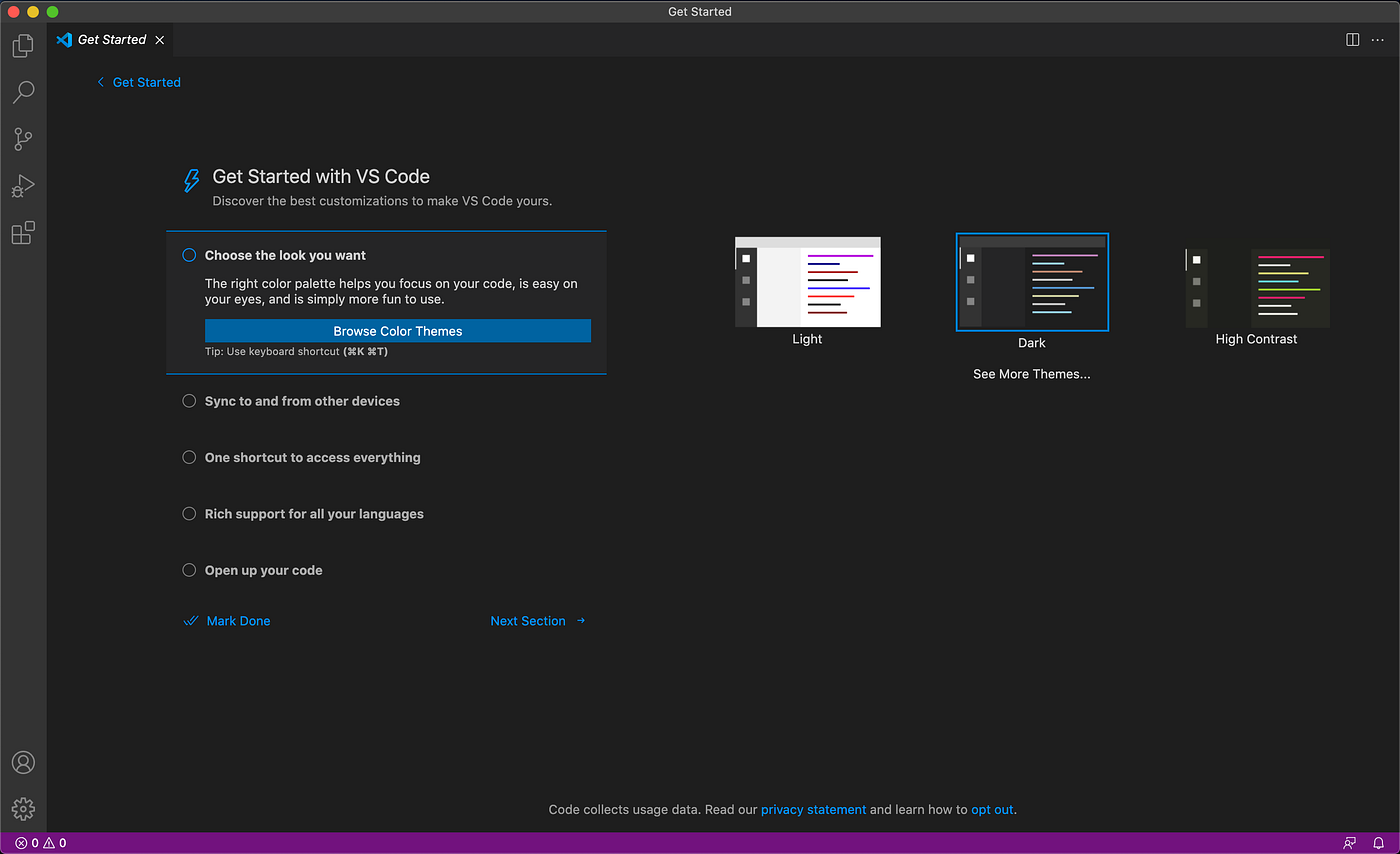Open the editor more actions ellipsis menu

pyautogui.click(x=1376, y=39)
